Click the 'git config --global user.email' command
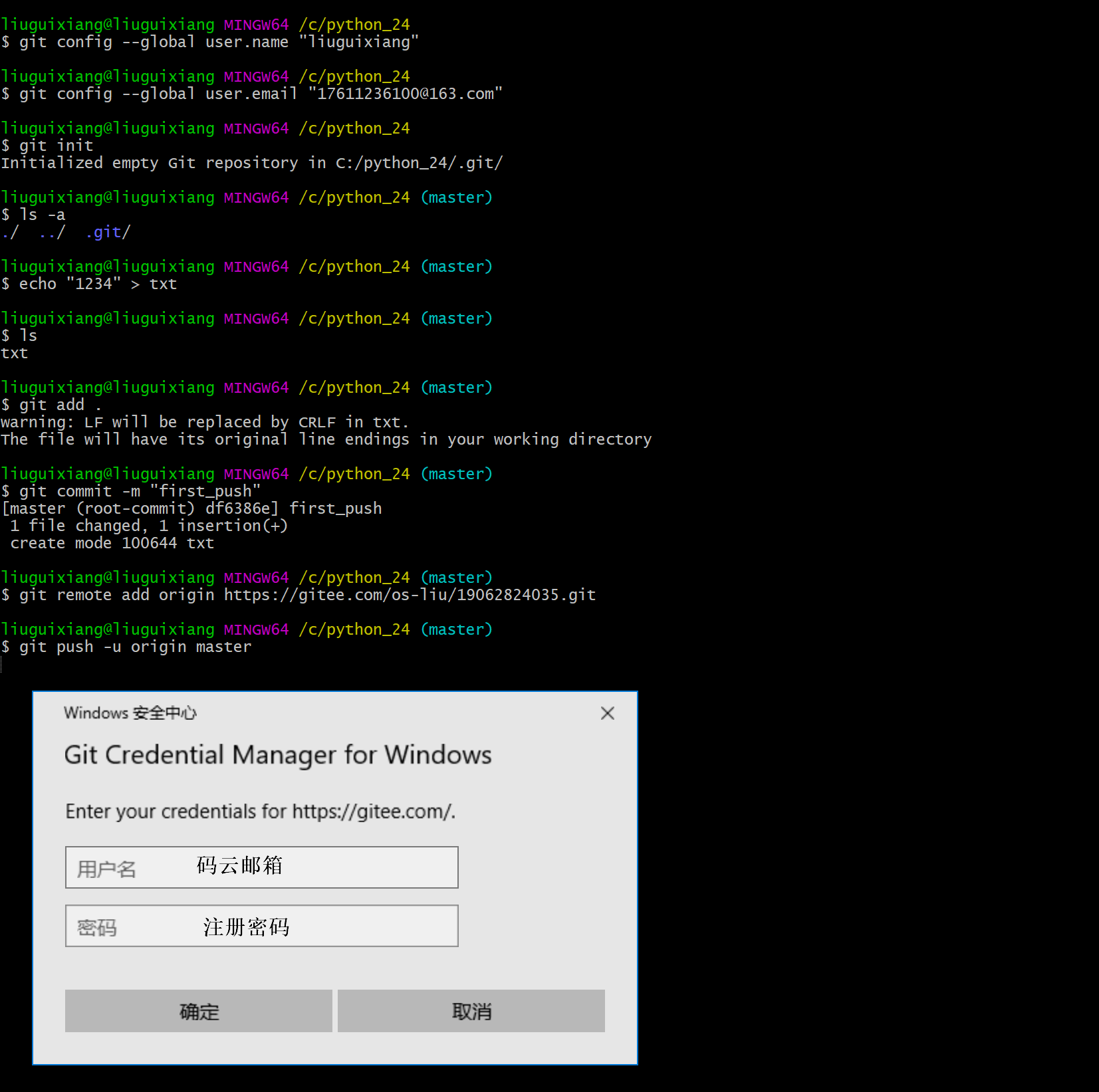 [x=252, y=94]
